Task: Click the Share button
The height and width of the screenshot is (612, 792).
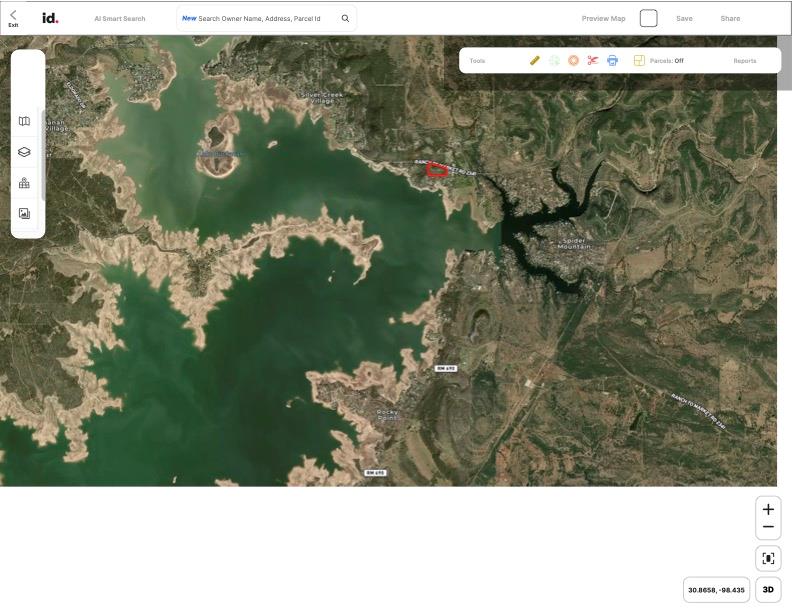Action: click(730, 19)
